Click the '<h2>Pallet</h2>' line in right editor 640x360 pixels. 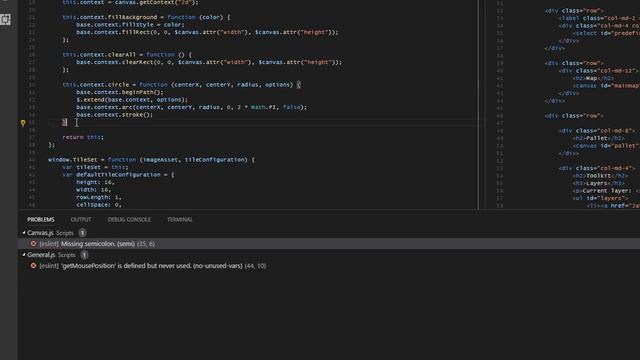[x=598, y=138]
